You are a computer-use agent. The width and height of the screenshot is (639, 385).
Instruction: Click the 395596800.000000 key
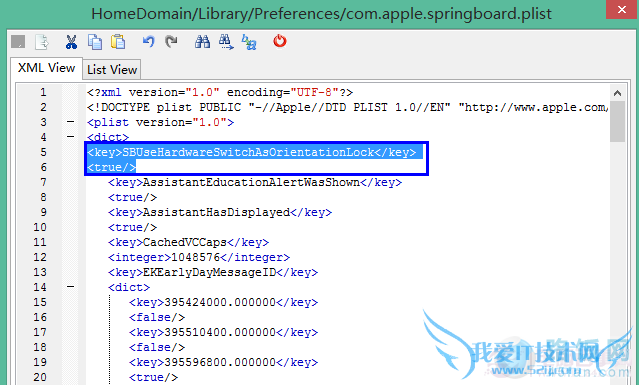click(223, 363)
